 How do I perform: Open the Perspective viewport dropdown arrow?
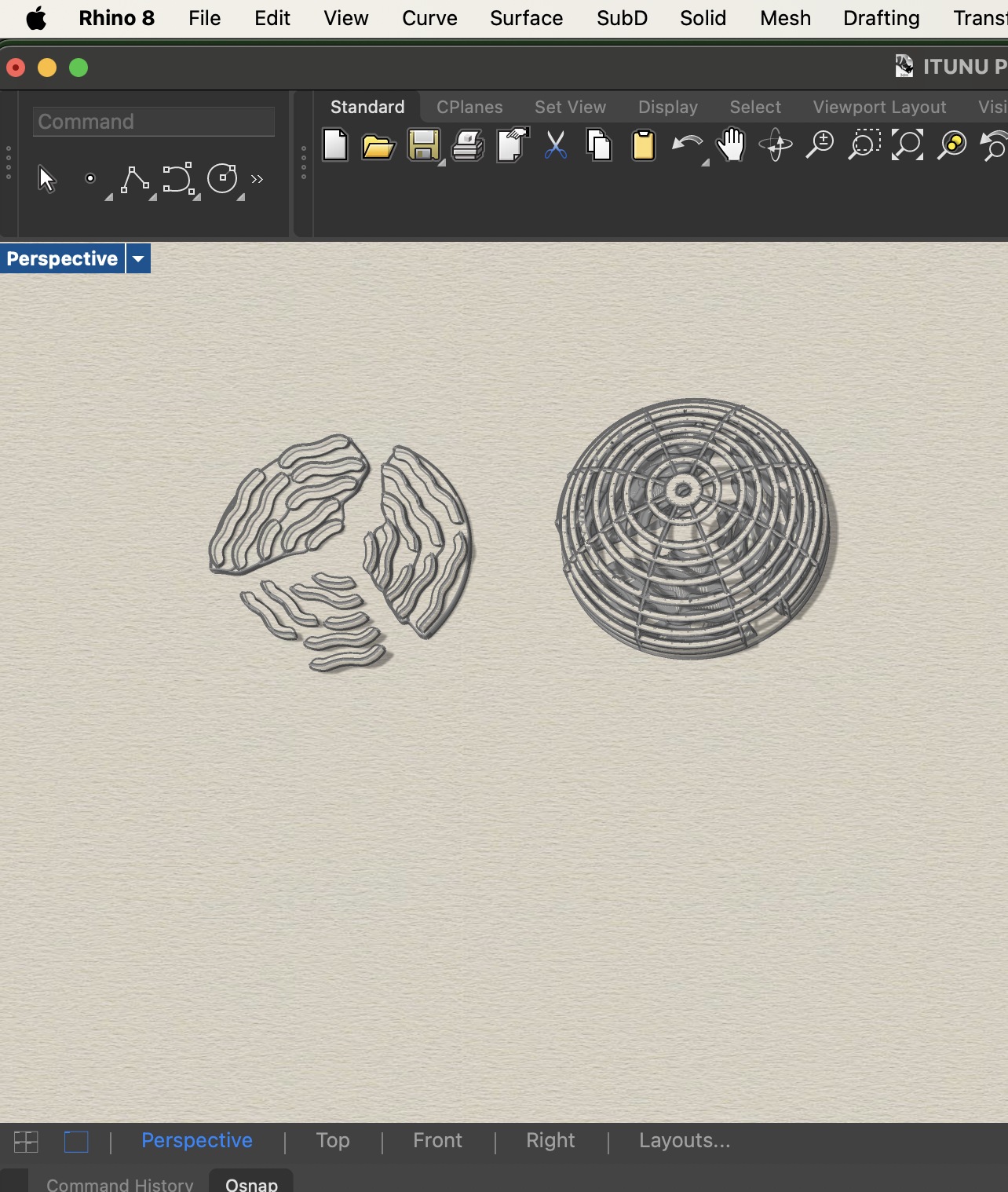[138, 258]
